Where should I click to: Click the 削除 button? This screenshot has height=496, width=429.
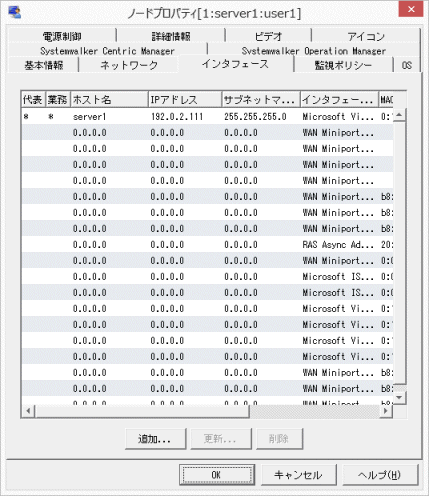(x=279, y=439)
